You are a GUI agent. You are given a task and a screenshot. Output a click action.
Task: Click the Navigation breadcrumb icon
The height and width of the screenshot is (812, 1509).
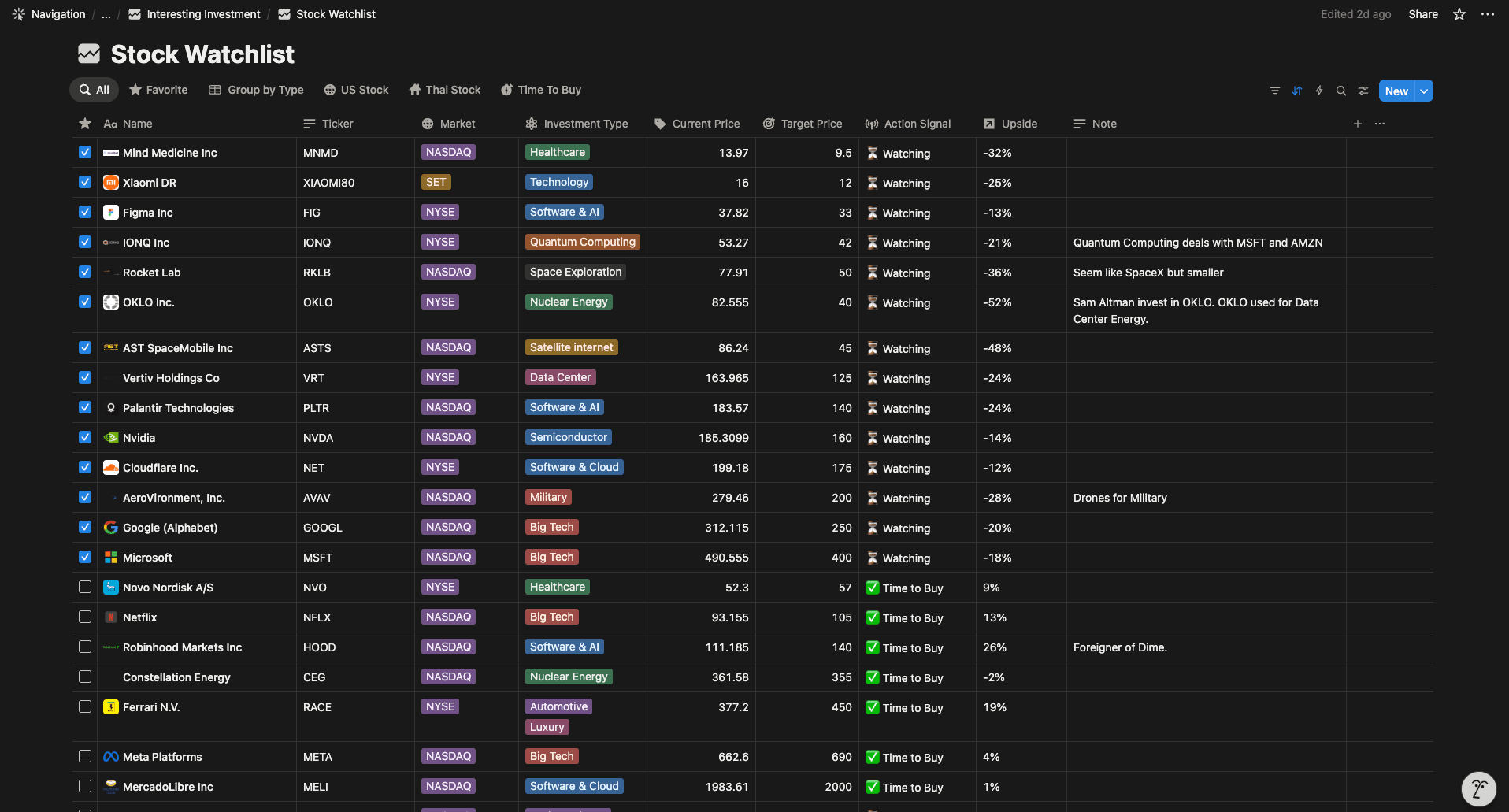click(x=19, y=14)
